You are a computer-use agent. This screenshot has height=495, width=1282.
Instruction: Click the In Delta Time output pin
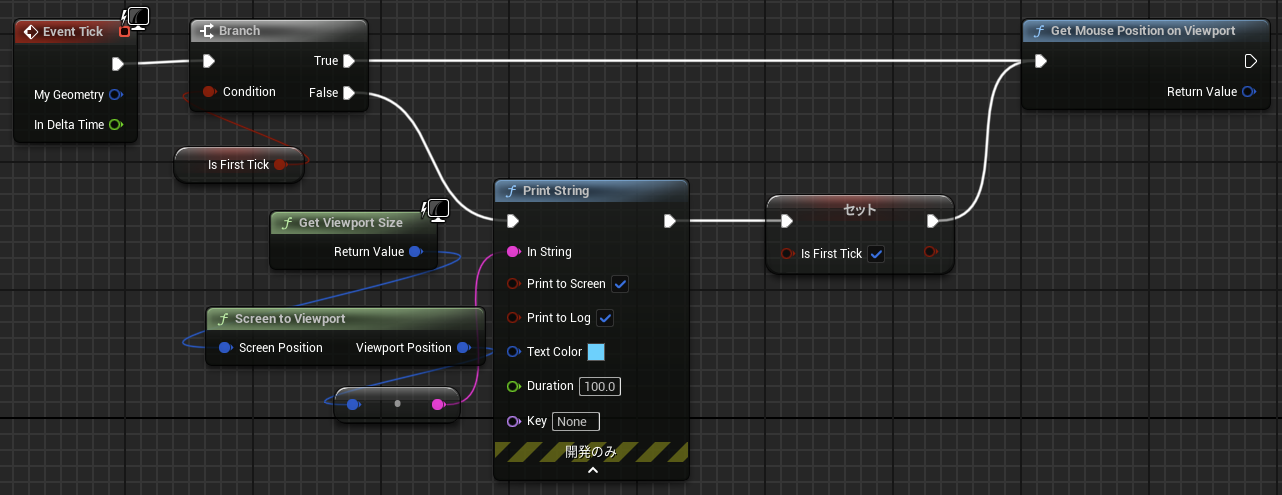click(116, 125)
